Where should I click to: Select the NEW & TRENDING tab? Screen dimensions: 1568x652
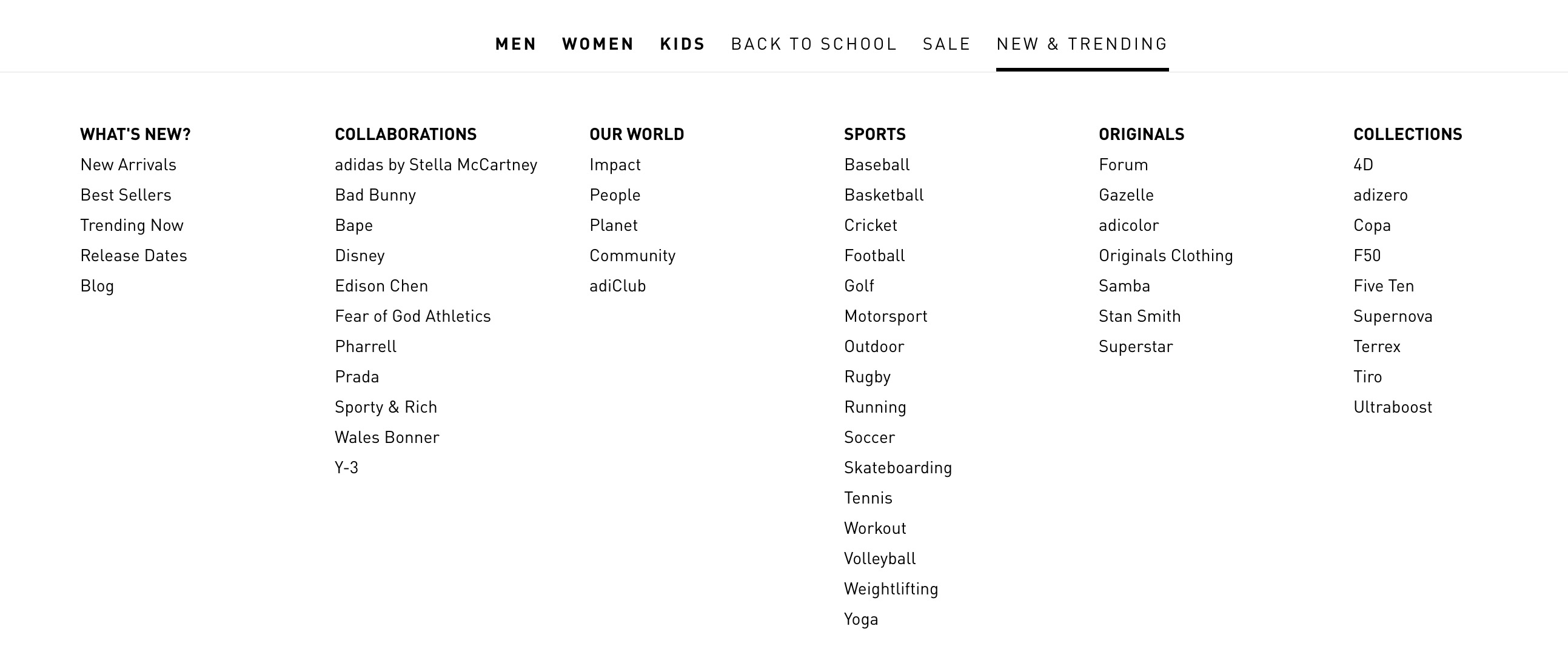[x=1082, y=44]
